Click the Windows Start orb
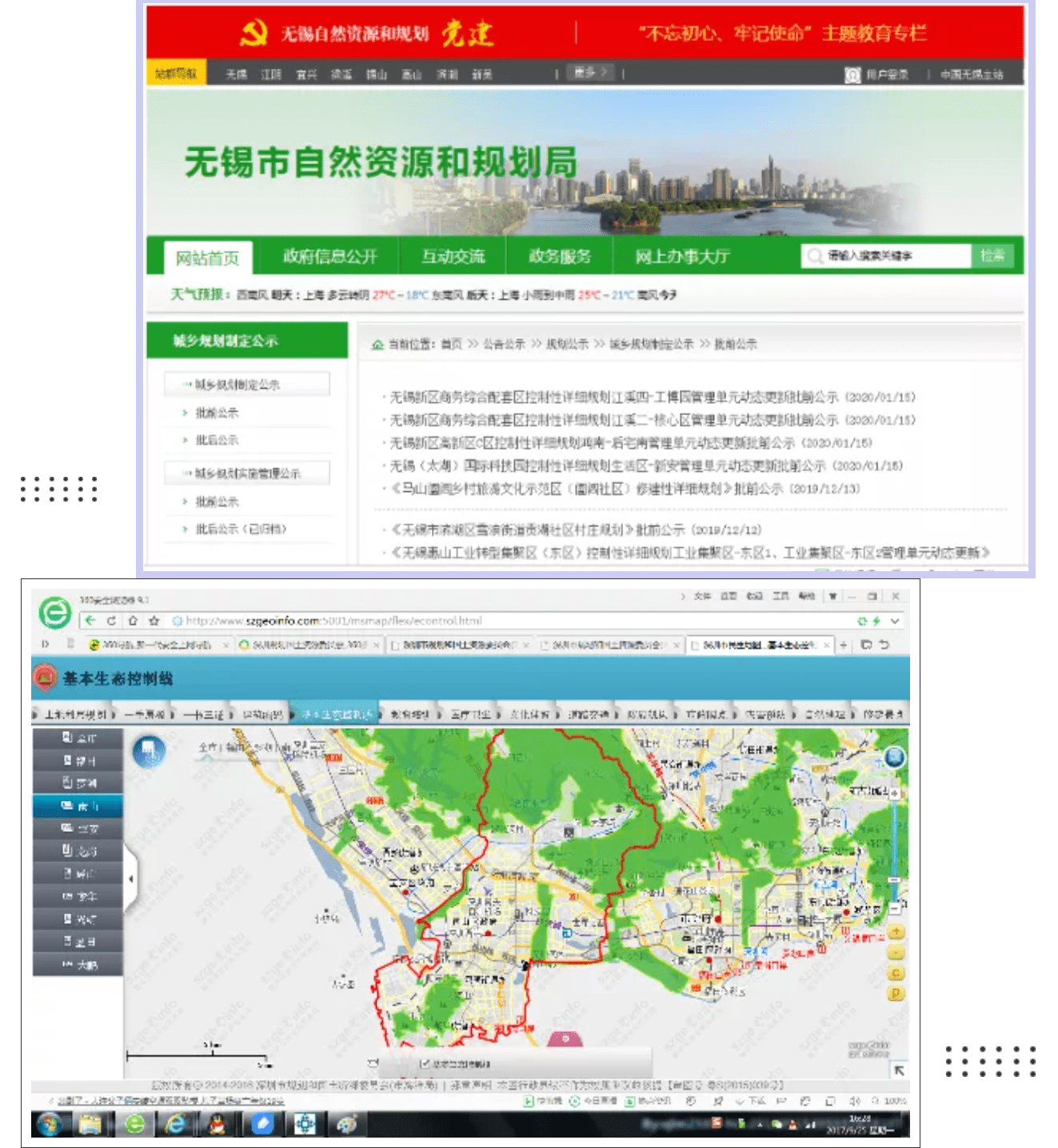Image resolution: width=1058 pixels, height=1148 pixels. (50, 1124)
